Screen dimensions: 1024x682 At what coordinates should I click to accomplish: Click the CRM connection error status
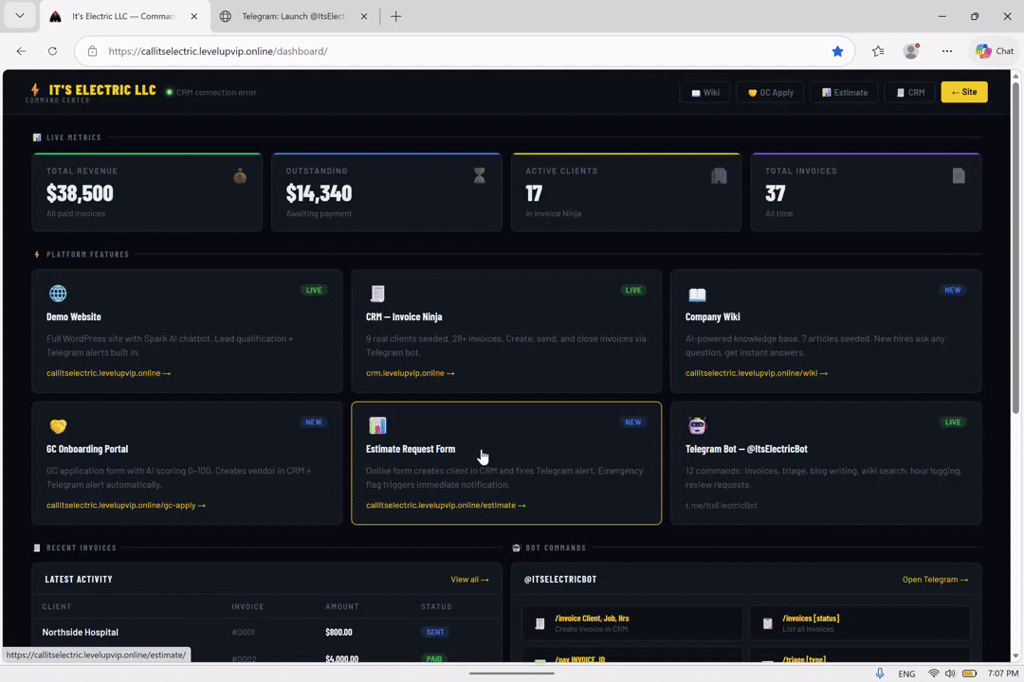click(211, 92)
